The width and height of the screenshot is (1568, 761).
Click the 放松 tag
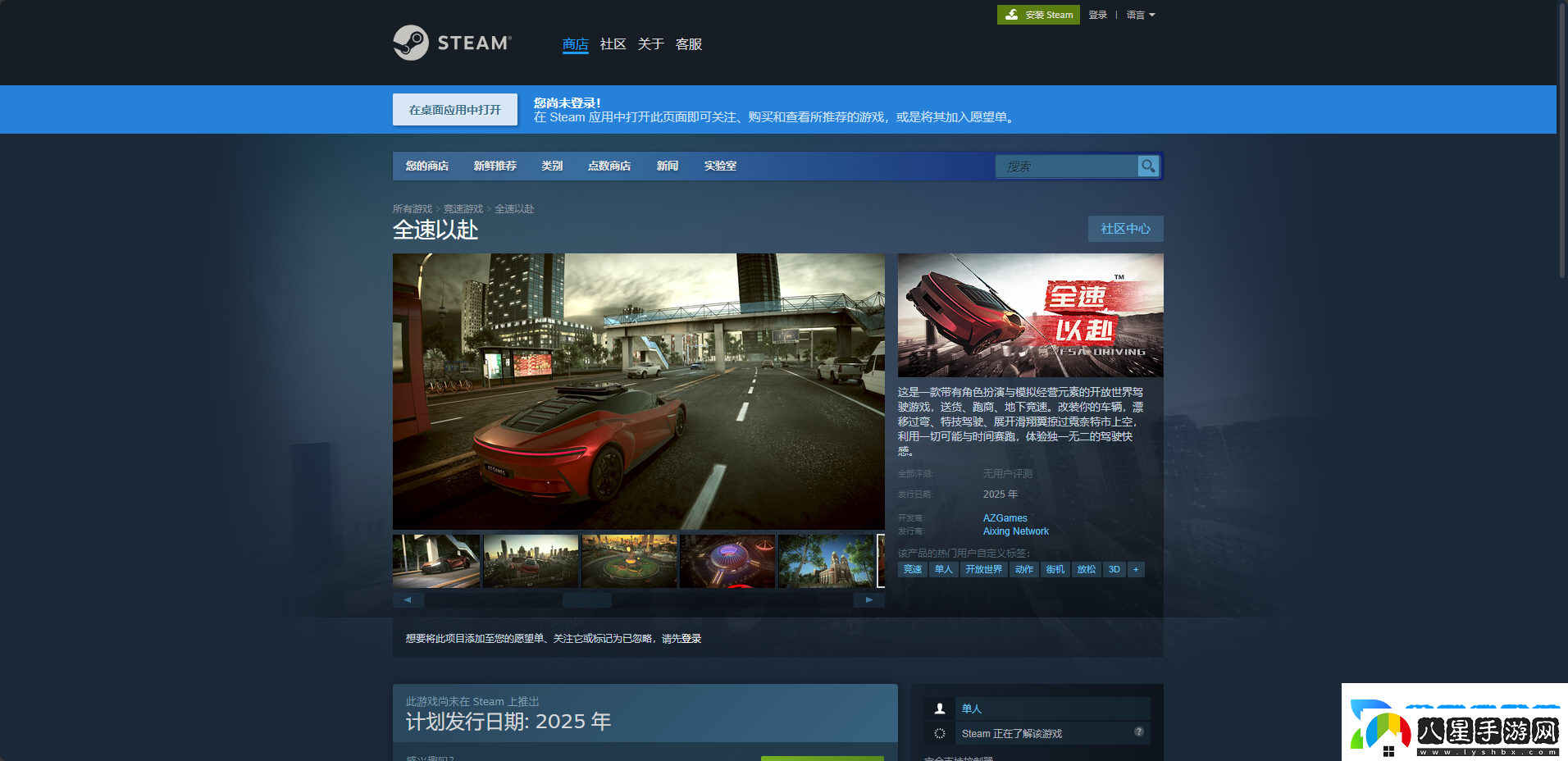[x=1086, y=569]
